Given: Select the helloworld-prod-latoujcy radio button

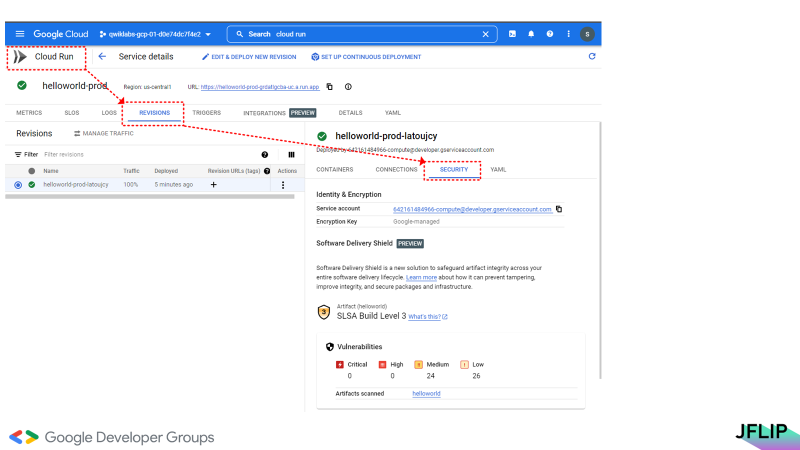Looking at the screenshot, I should tap(18, 185).
